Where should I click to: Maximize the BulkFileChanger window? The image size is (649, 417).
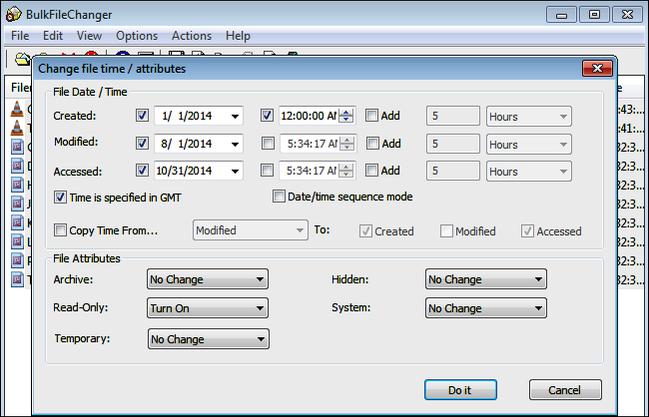[x=594, y=15]
